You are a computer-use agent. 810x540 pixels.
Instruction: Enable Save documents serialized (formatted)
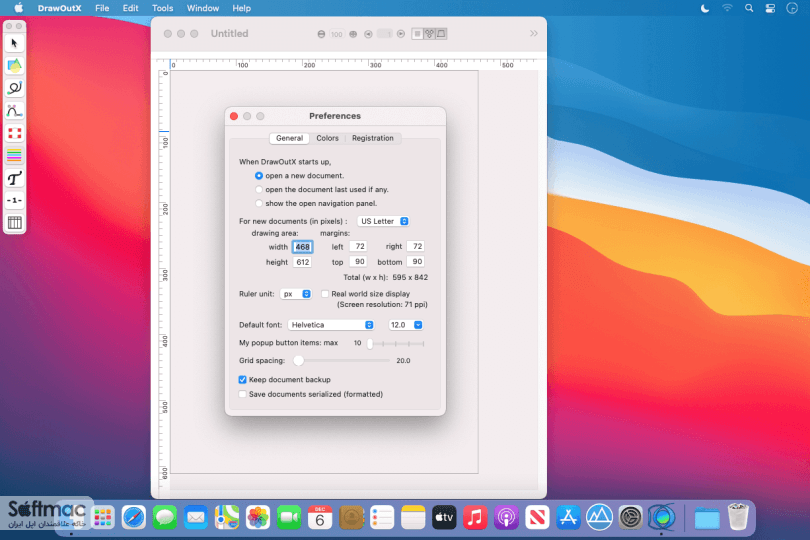click(242, 394)
